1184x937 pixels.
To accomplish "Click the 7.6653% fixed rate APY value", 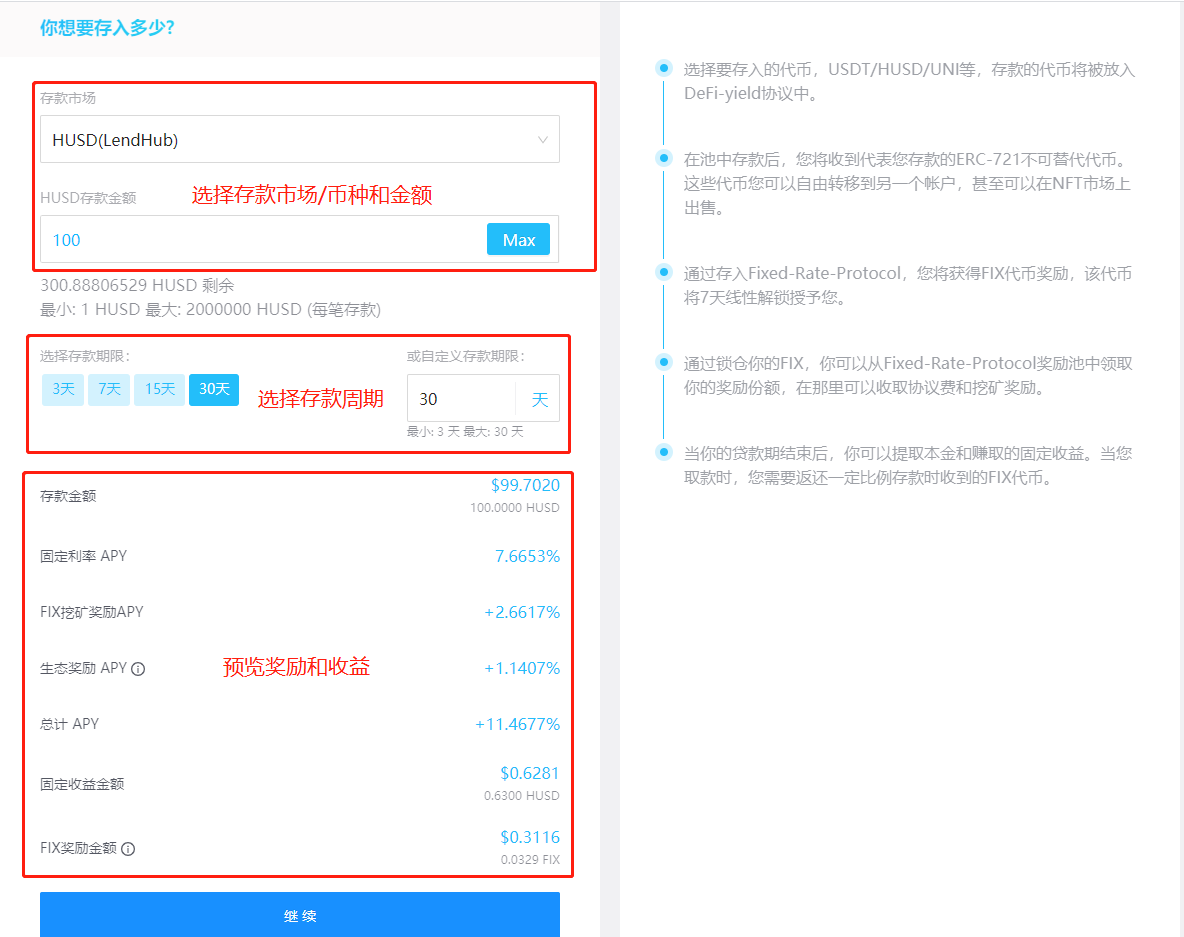I will tap(527, 556).
